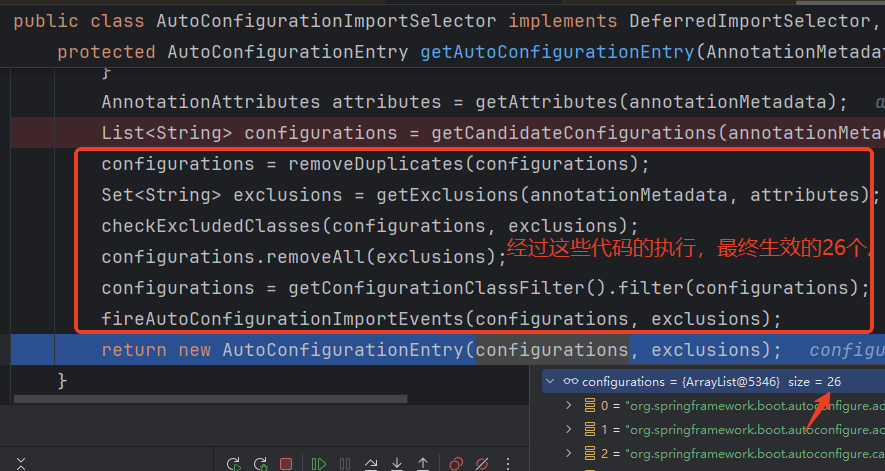Click the getAutoConfigurationEntry sticky header line

pos(450,51)
